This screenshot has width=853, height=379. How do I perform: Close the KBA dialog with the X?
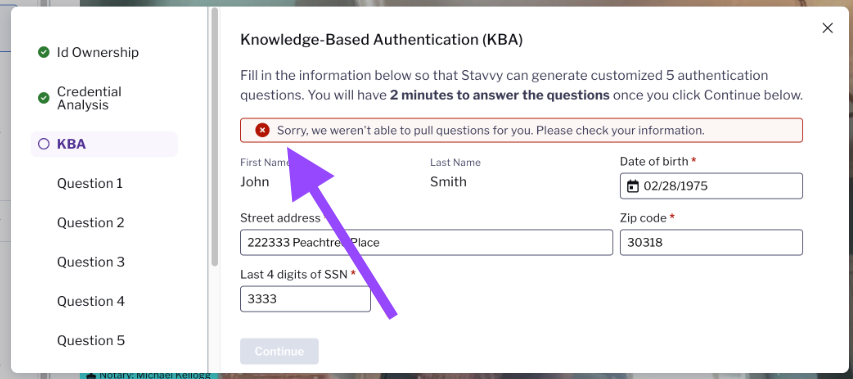(x=827, y=28)
